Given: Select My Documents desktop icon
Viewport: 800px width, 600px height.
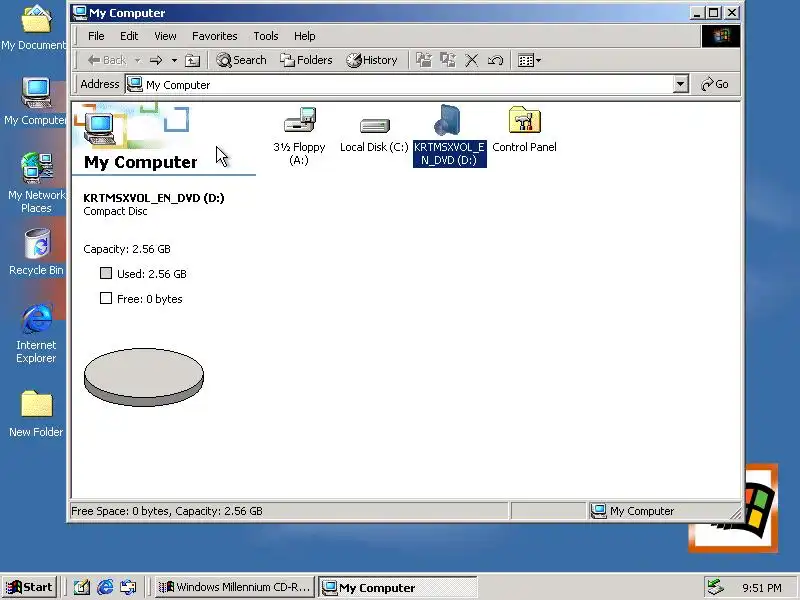Looking at the screenshot, I should pos(35,28).
